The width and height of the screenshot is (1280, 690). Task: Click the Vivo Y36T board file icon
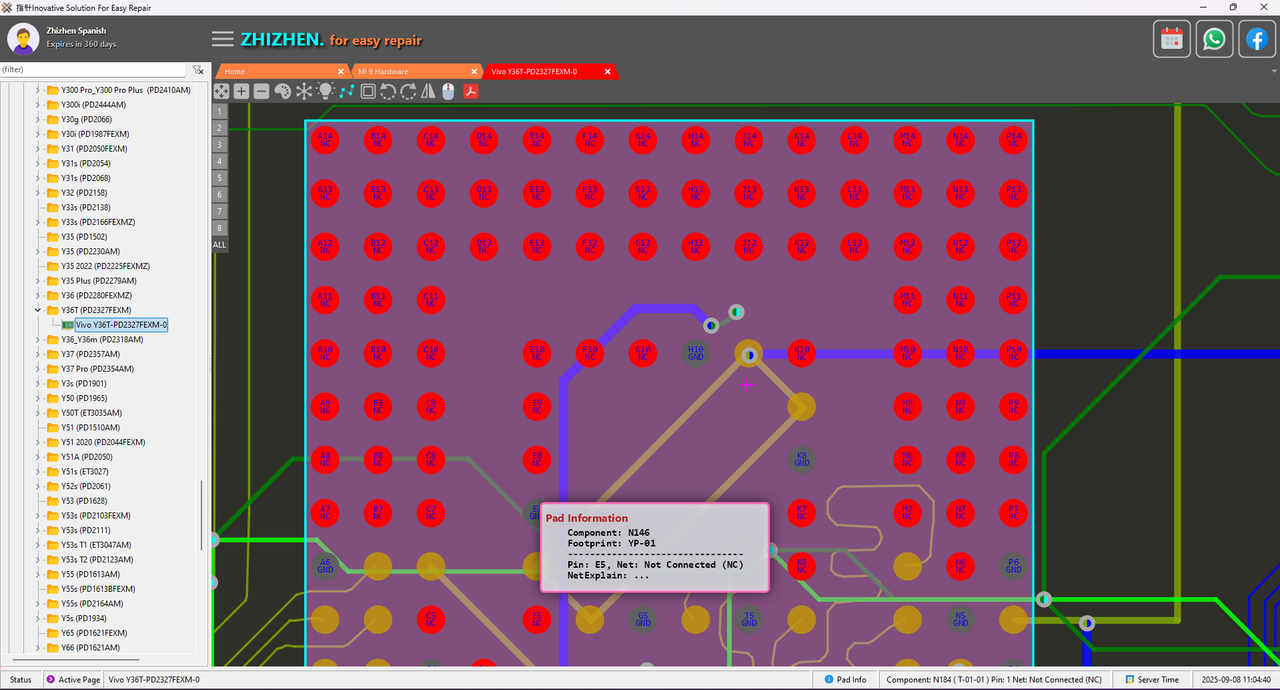[67, 325]
